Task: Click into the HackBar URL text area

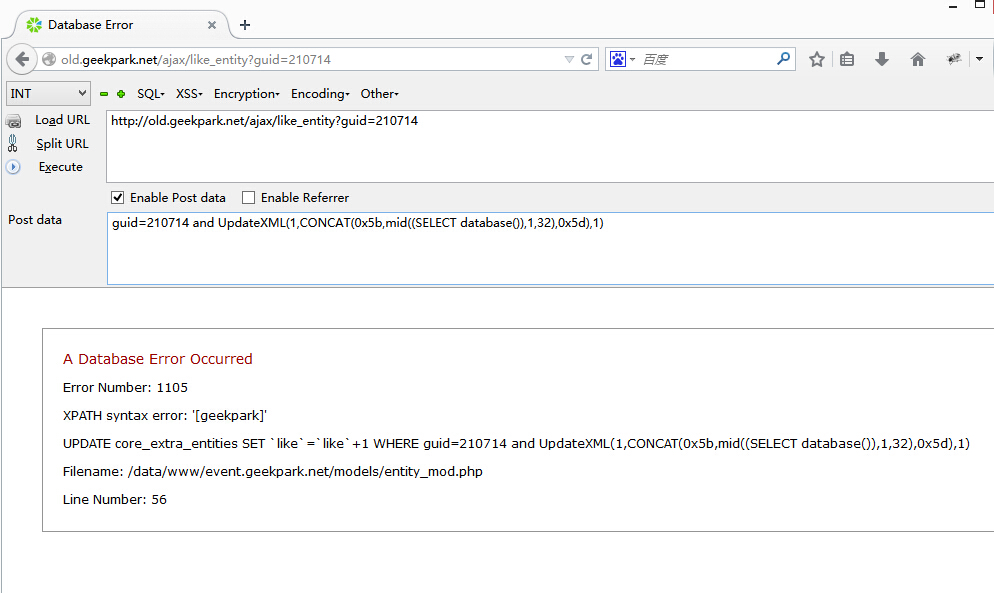Action: tap(550, 147)
